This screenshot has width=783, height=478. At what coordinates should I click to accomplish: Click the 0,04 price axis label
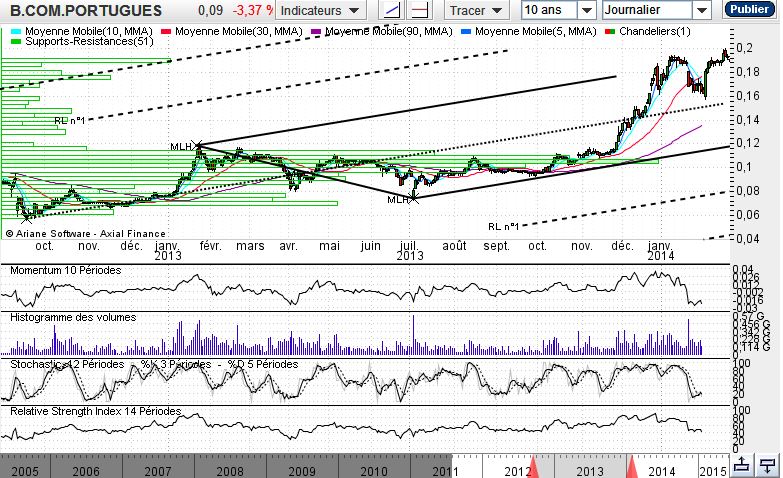[748, 238]
